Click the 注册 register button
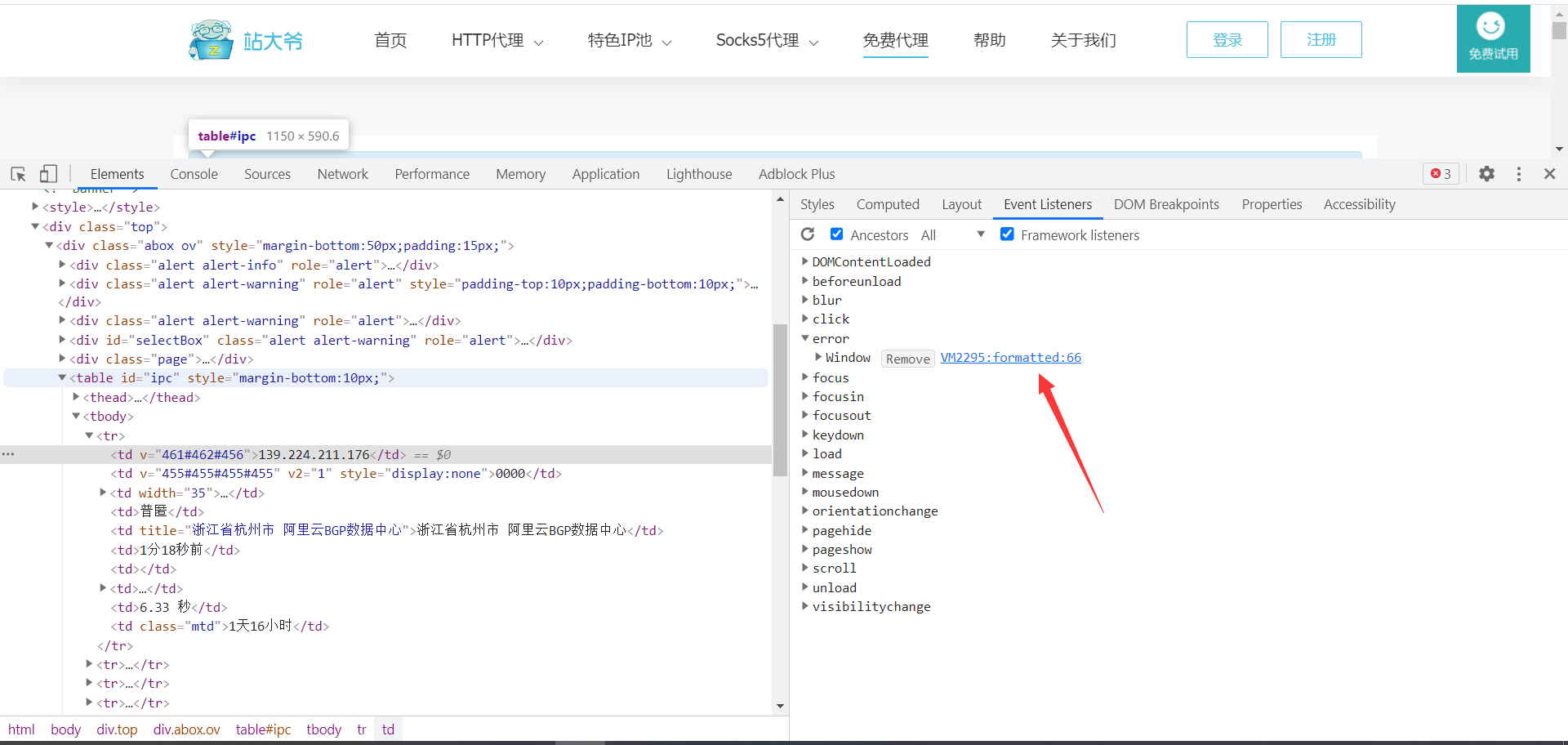This screenshot has height=745, width=1568. pos(1321,39)
